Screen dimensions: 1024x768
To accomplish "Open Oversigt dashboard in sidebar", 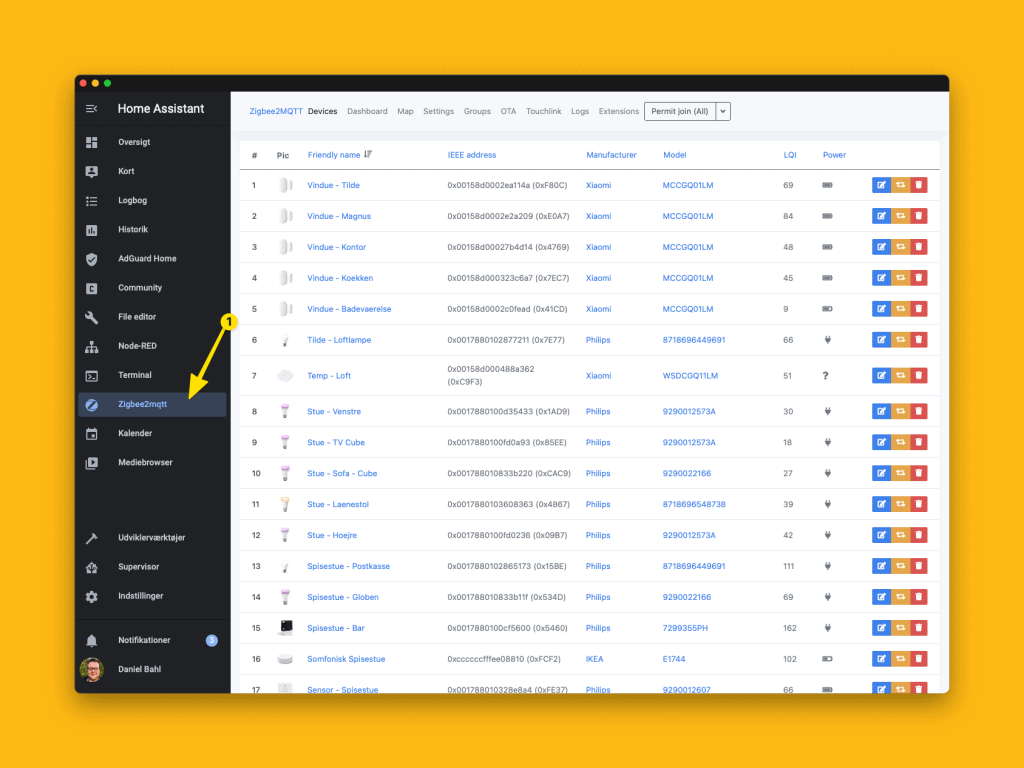I will [x=152, y=142].
